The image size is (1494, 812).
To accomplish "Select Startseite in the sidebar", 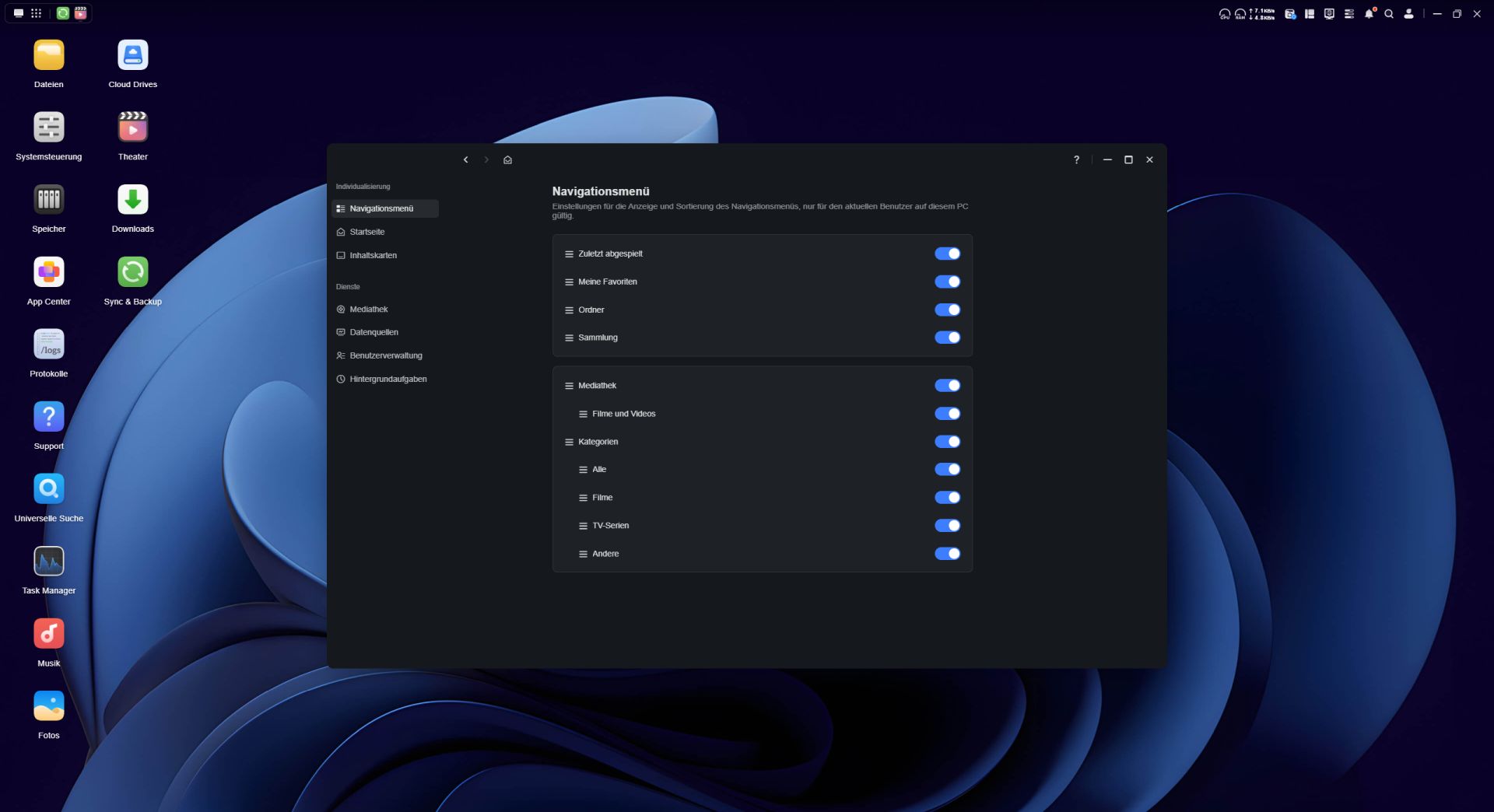I will point(367,232).
